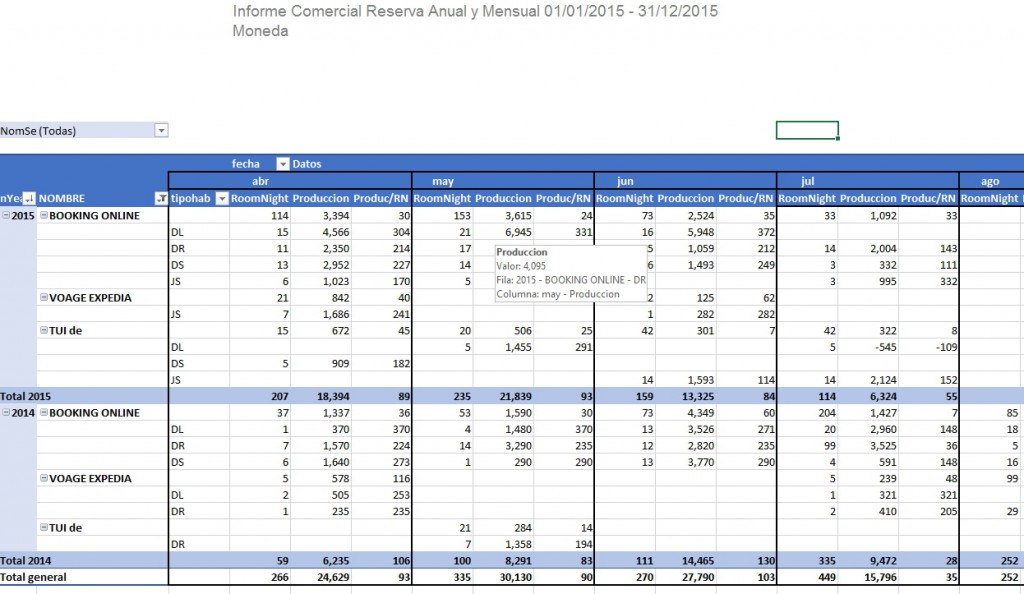Image resolution: width=1024 pixels, height=594 pixels.
Task: Collapse TUI de under 2015
Action: pos(44,330)
